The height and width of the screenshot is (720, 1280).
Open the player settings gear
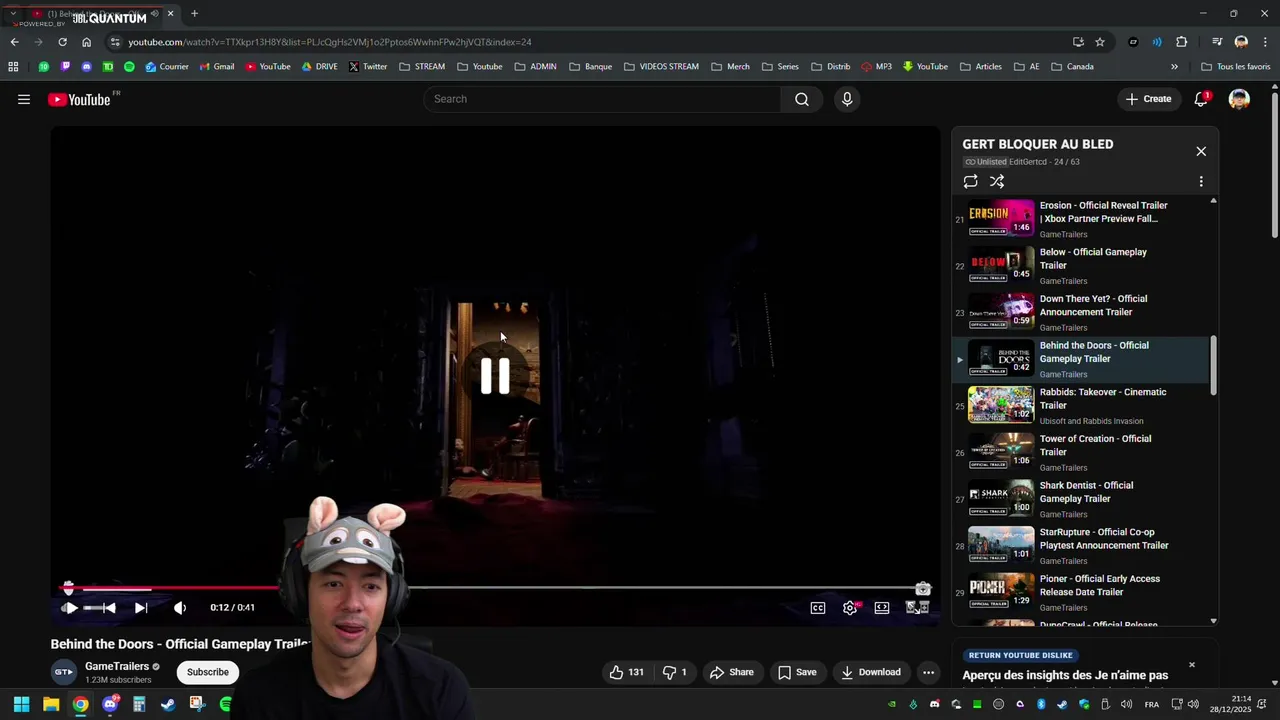click(x=850, y=608)
